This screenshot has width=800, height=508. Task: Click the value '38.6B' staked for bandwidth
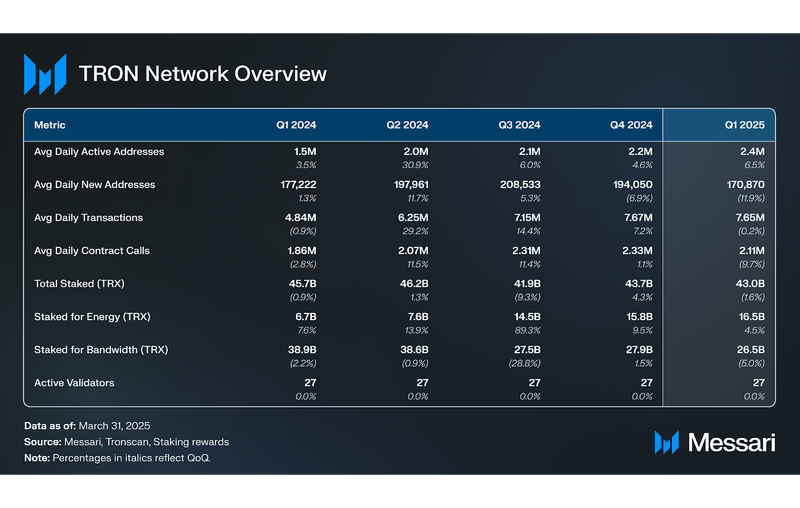[x=414, y=350]
